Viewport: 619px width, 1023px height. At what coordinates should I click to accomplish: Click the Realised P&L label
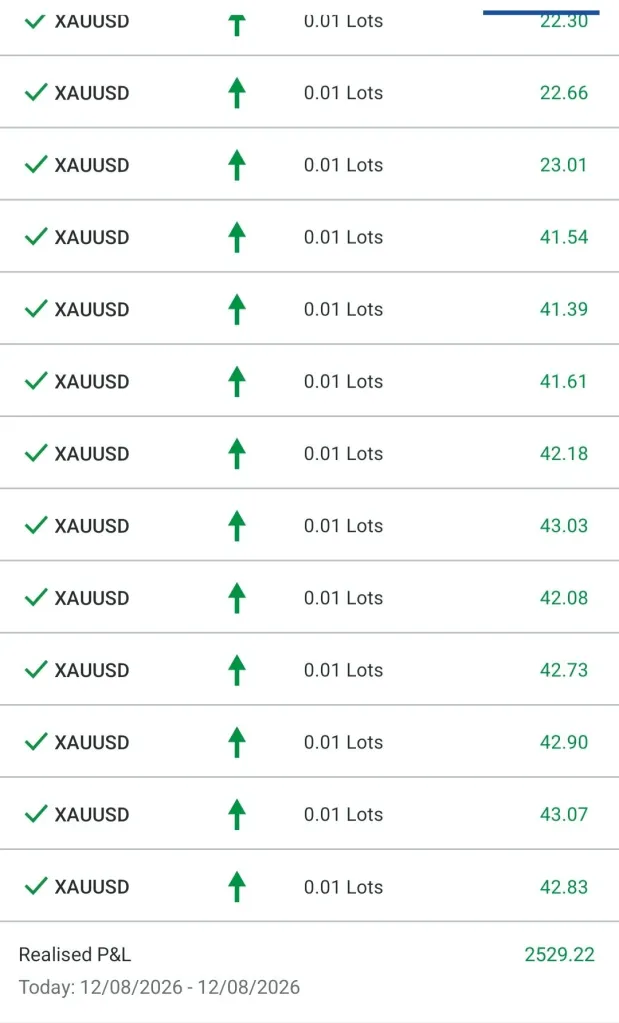[x=75, y=954]
